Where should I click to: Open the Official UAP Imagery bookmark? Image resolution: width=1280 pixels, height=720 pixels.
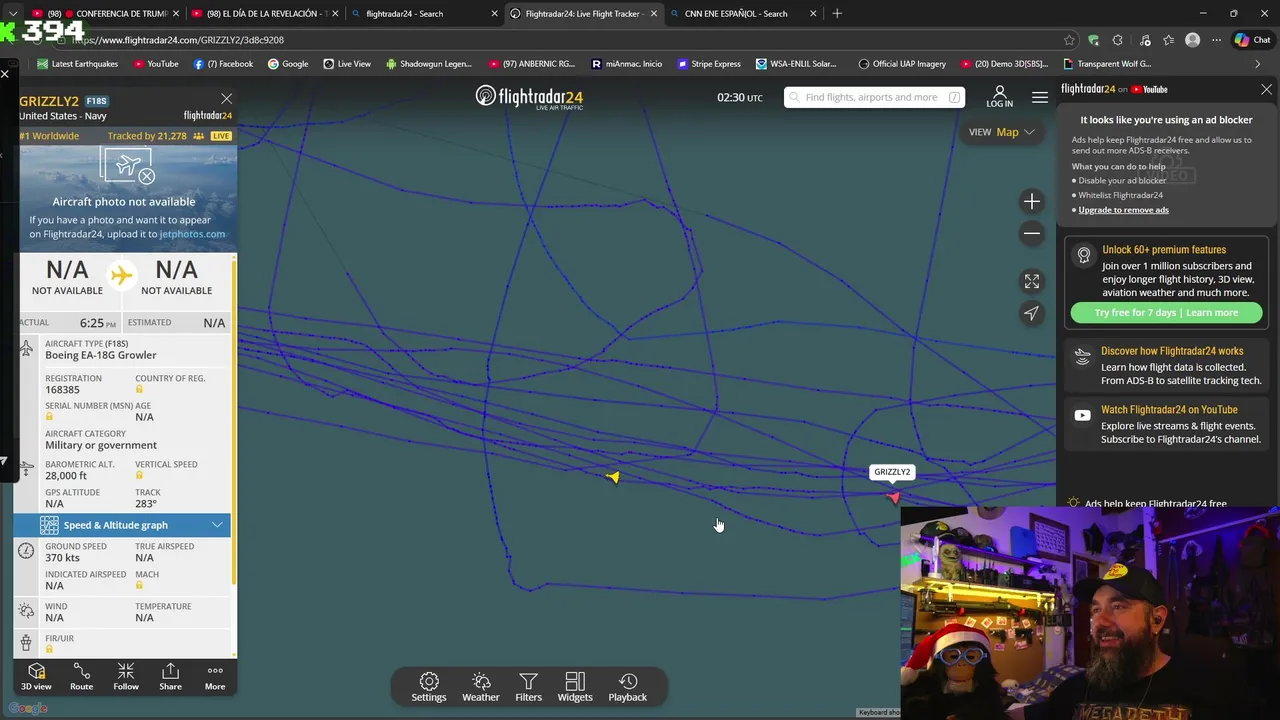coord(902,64)
